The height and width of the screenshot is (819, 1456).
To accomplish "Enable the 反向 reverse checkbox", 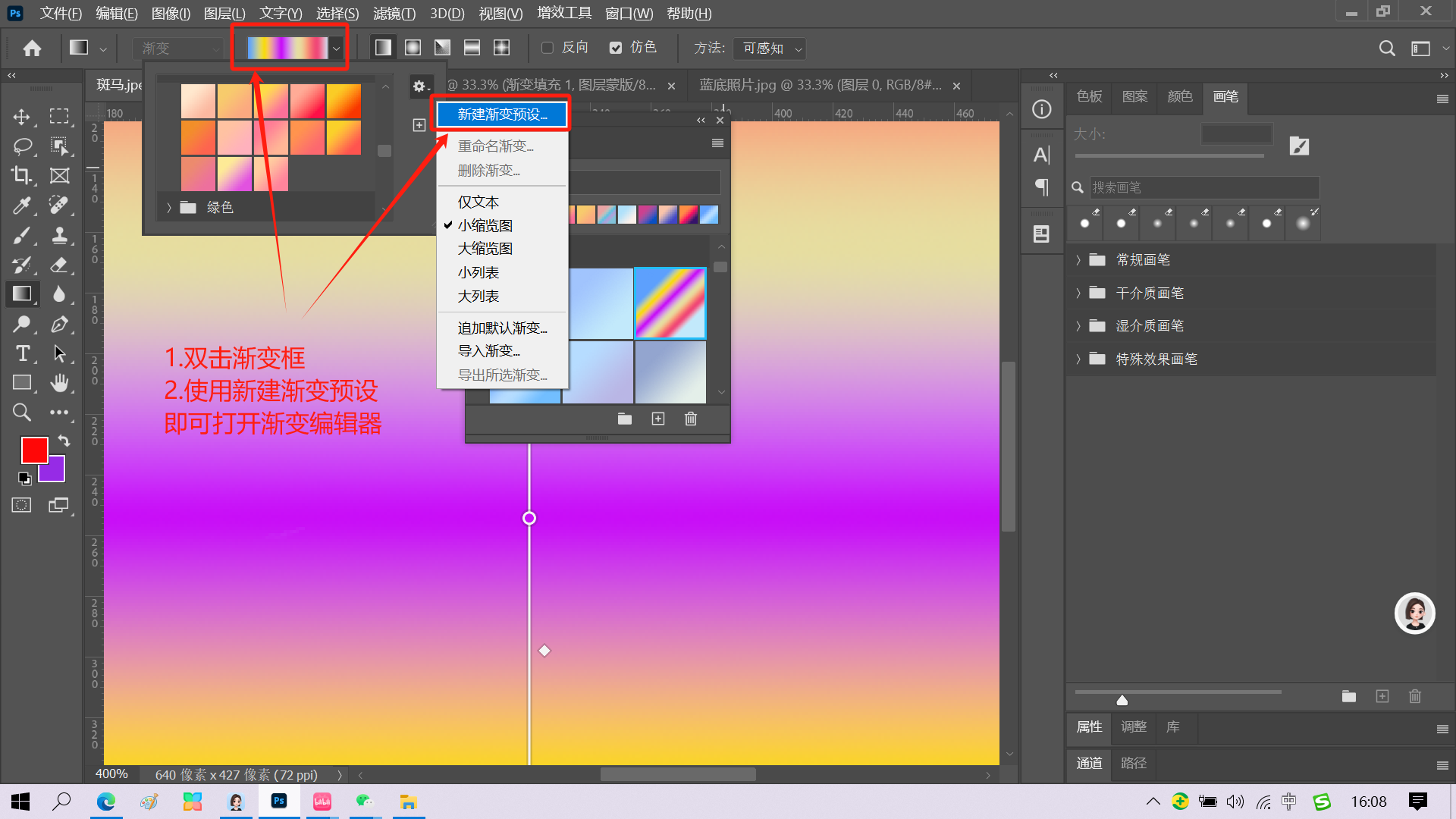I will 547,48.
